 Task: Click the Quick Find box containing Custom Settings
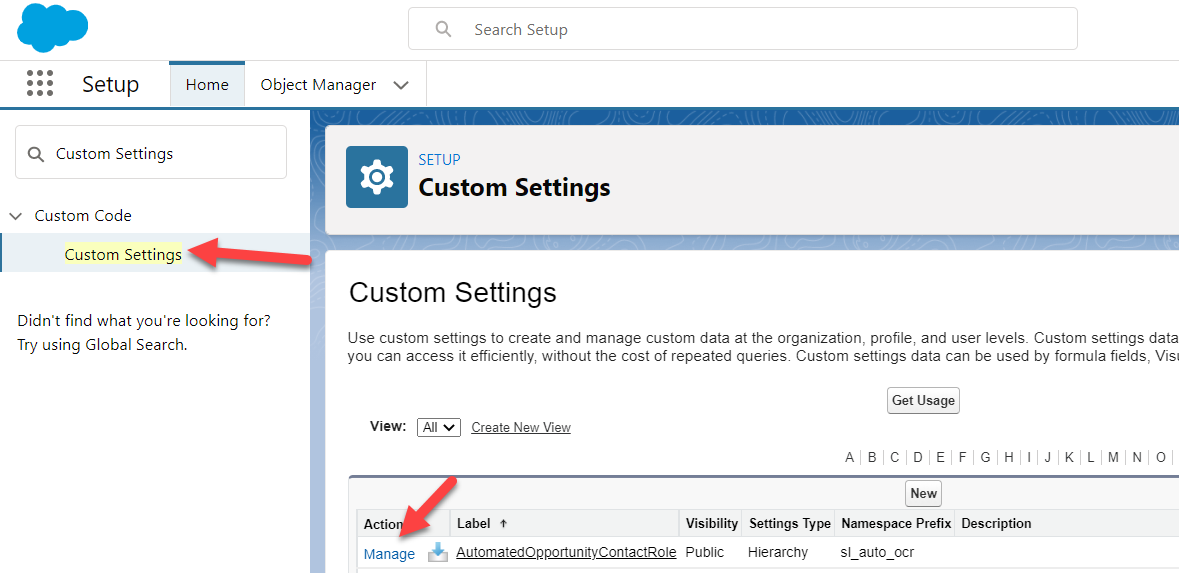point(151,152)
